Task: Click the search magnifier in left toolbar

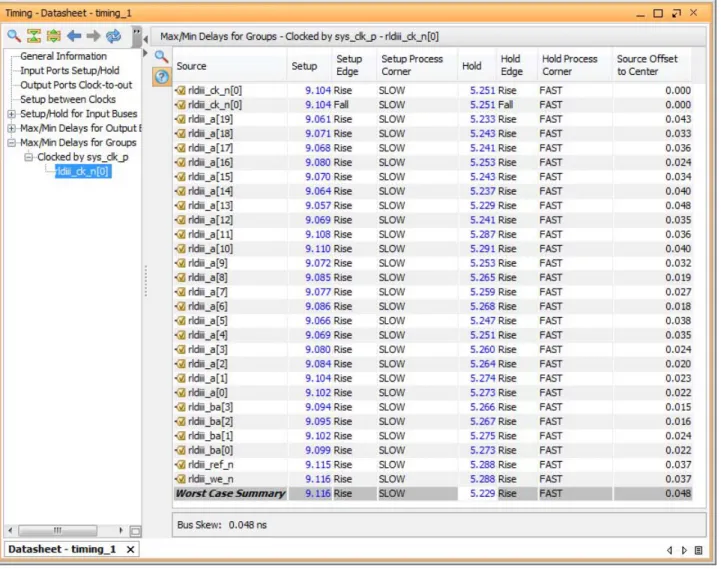Action: point(14,35)
